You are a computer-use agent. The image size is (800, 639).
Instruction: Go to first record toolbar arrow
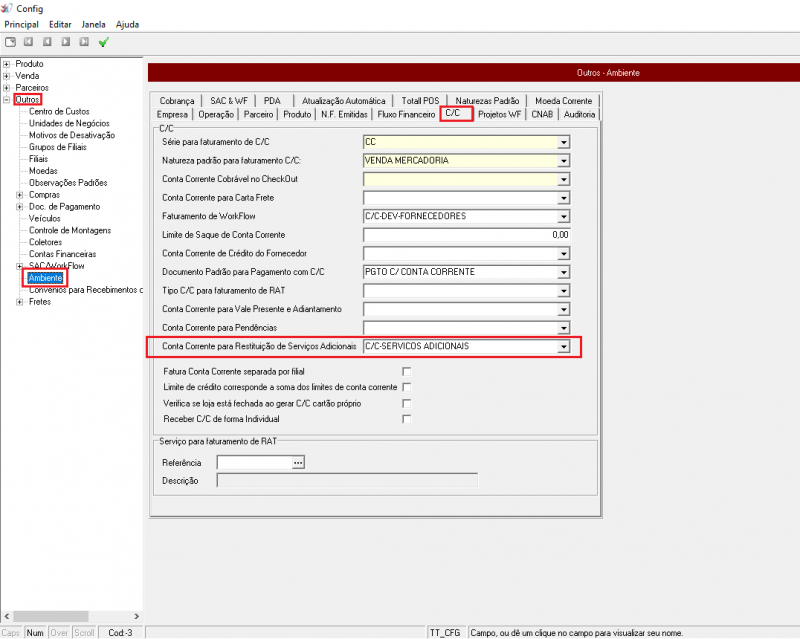29,42
